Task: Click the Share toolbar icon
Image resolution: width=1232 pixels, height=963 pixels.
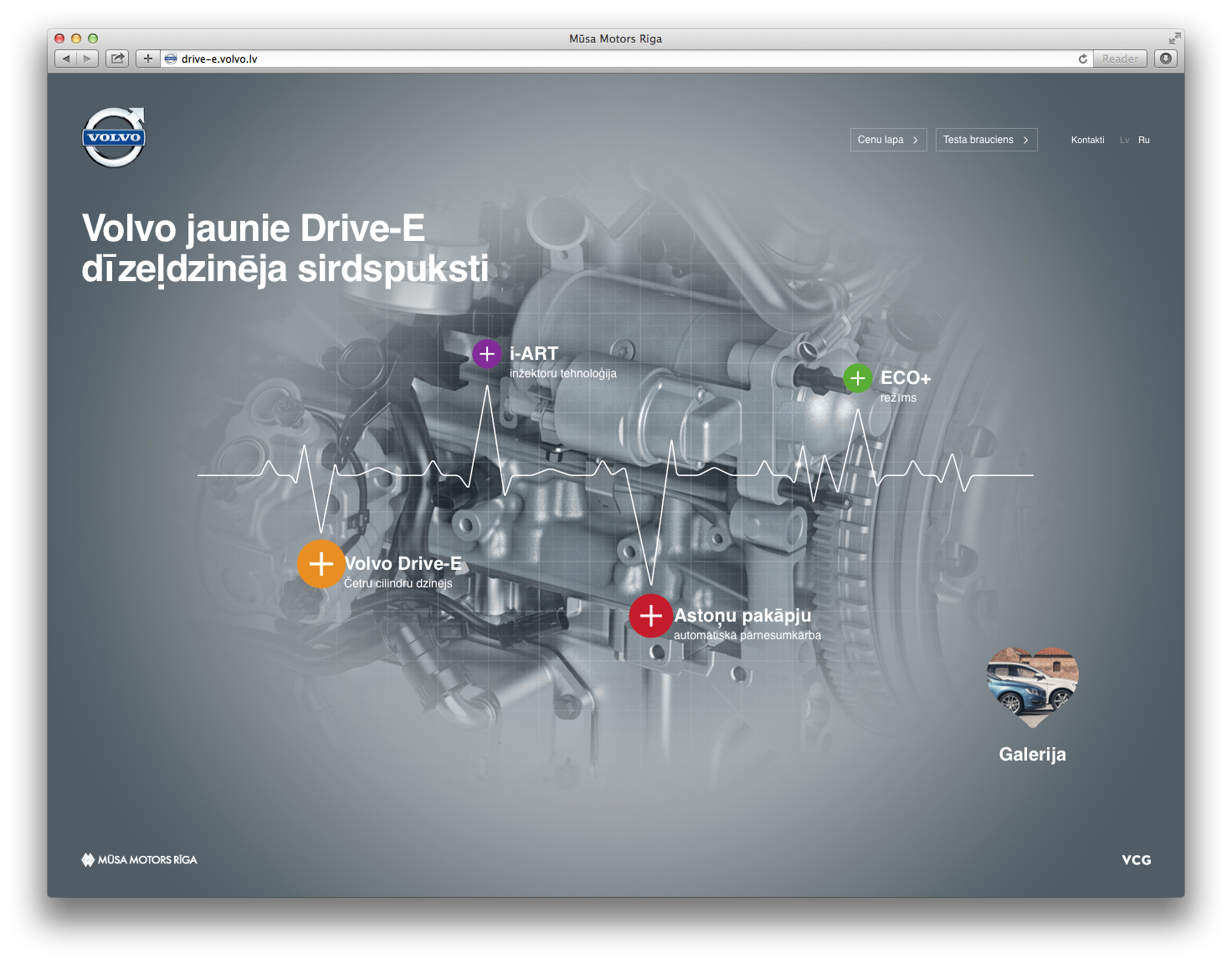Action: coord(117,59)
